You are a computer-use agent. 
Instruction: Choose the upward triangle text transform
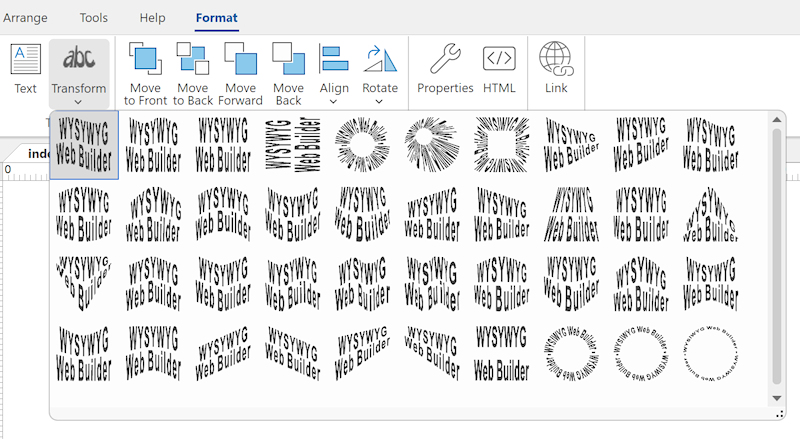(x=710, y=214)
